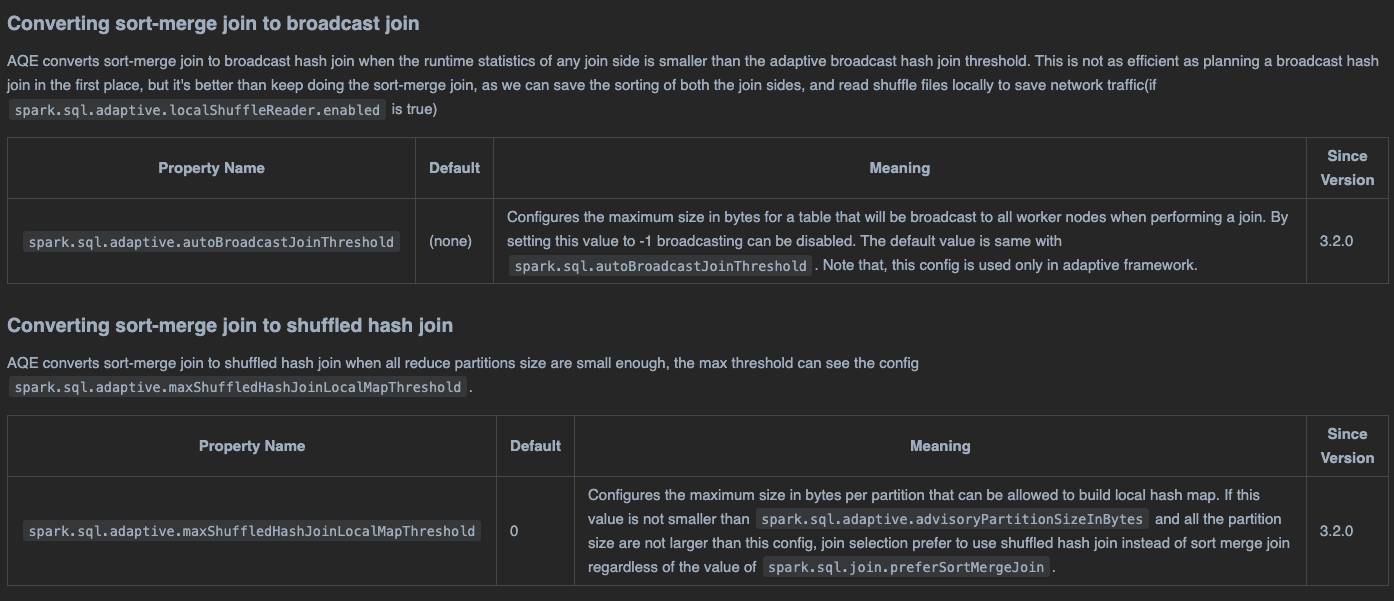The height and width of the screenshot is (601, 1394).
Task: Click Since Version header in broadcast join table
Action: 1346,168
